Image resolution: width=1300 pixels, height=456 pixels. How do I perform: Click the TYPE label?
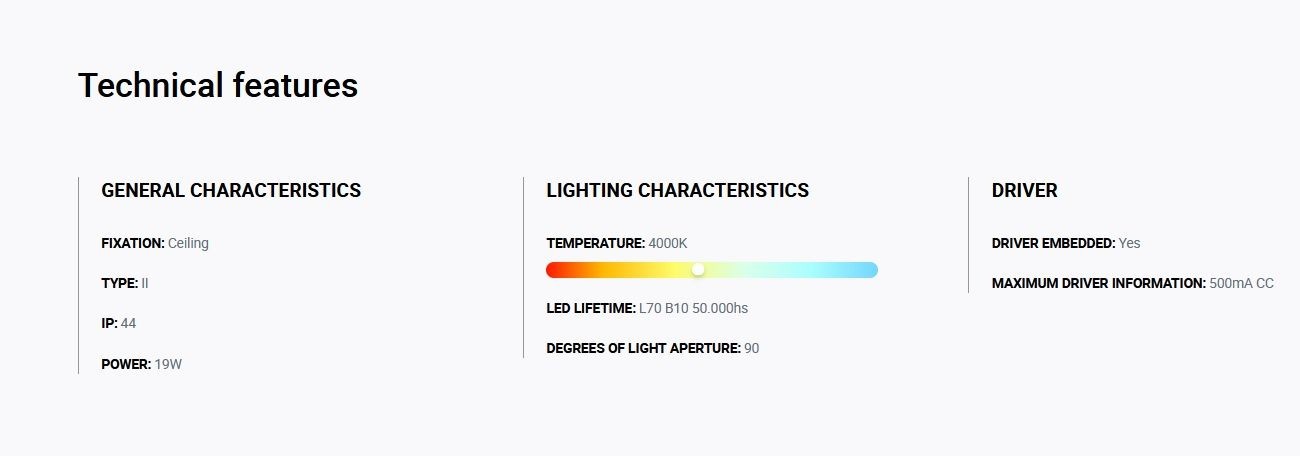[120, 283]
